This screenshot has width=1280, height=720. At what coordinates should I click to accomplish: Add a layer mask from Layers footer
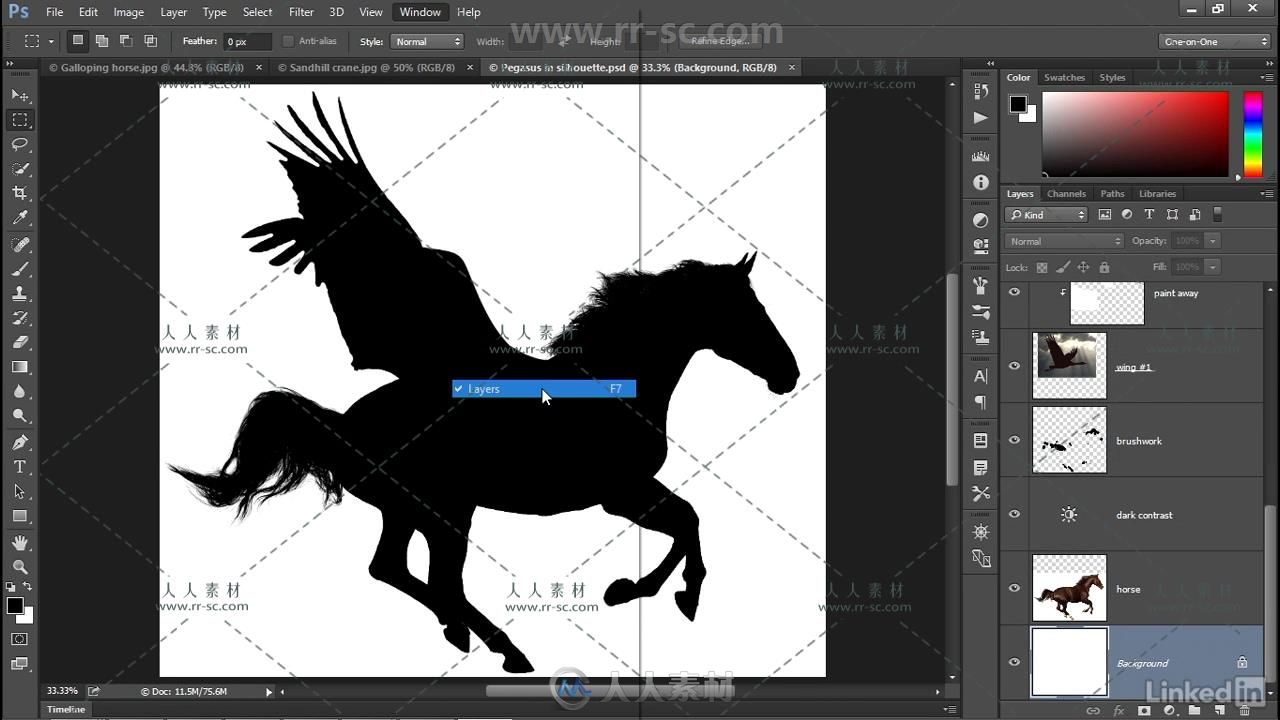[1144, 710]
